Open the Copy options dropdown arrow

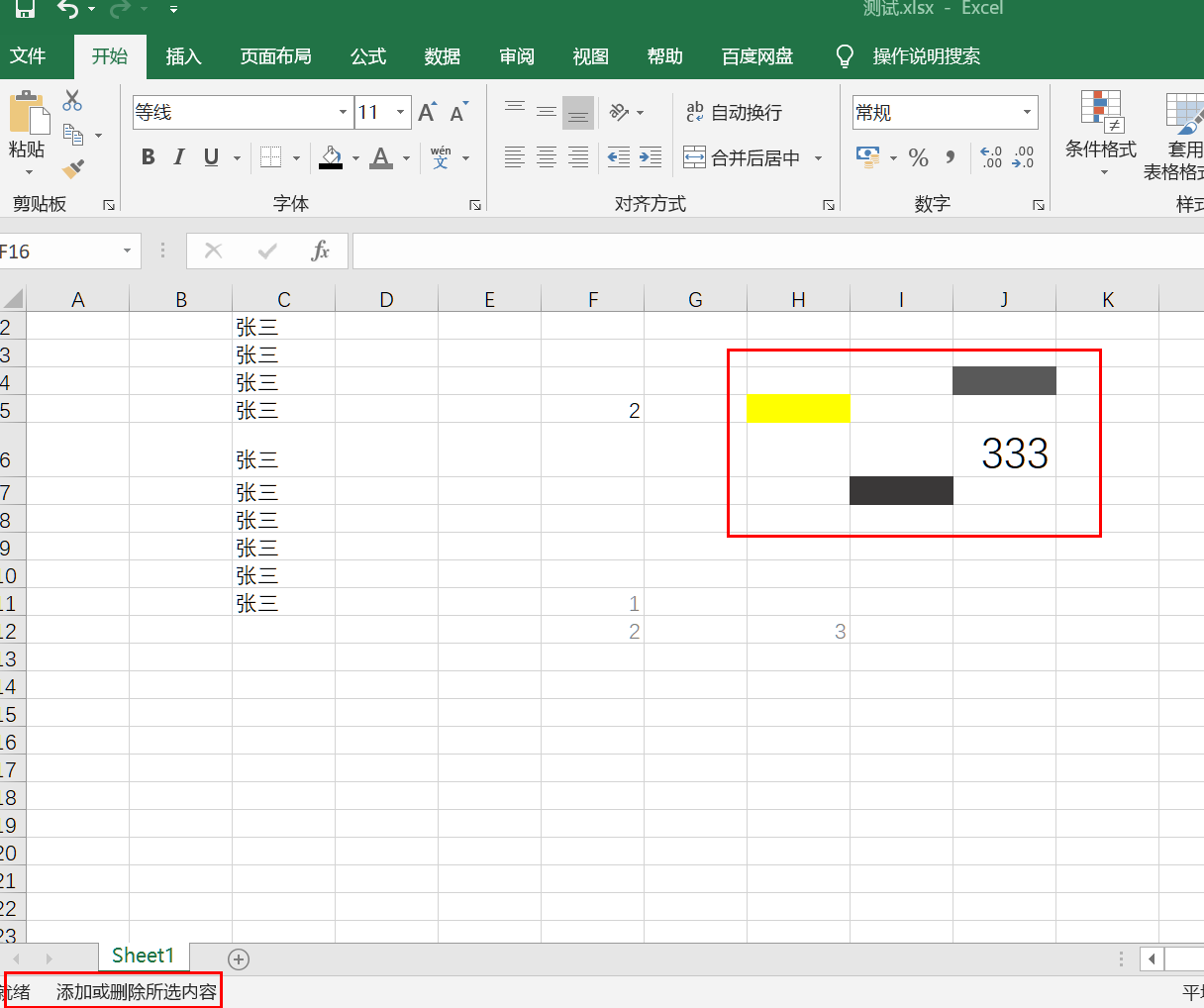point(98,136)
